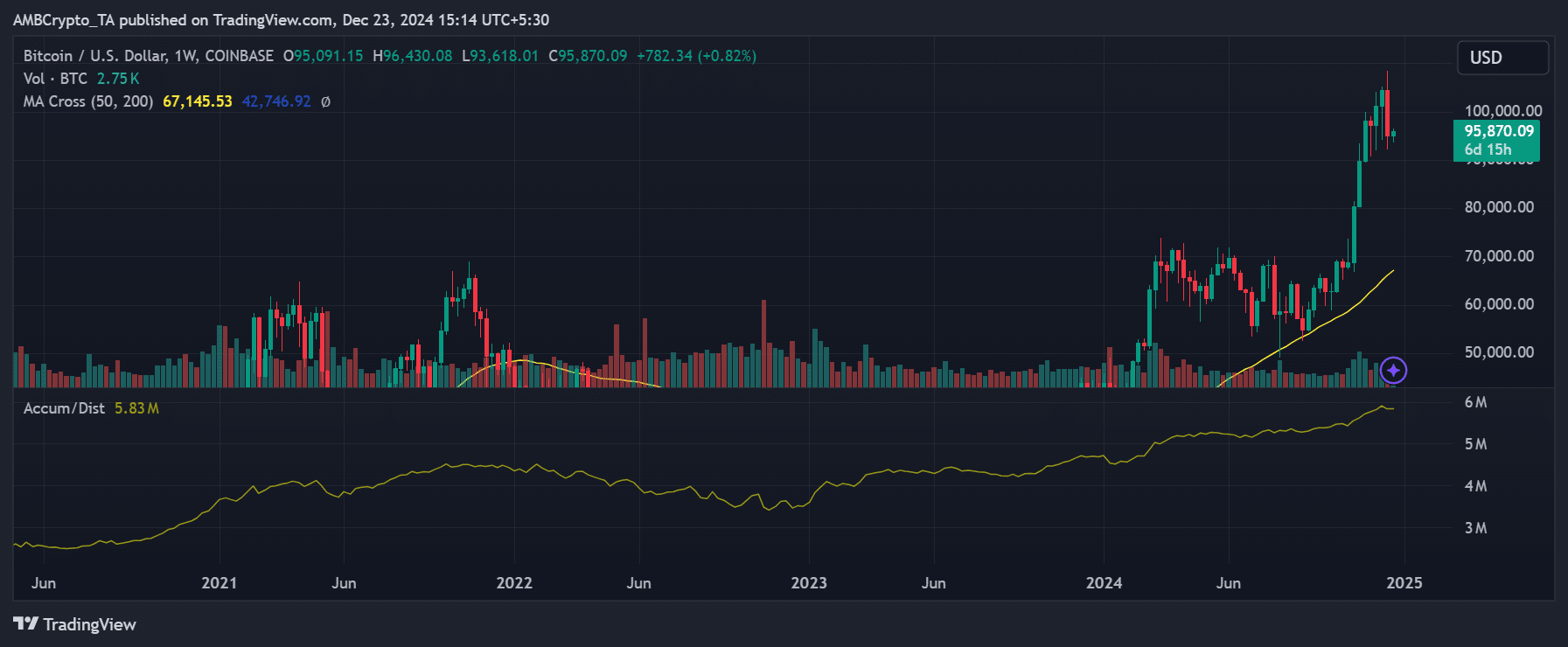The width and height of the screenshot is (1568, 647).
Task: Select the Vol · BTC indicator label
Action: (x=55, y=79)
